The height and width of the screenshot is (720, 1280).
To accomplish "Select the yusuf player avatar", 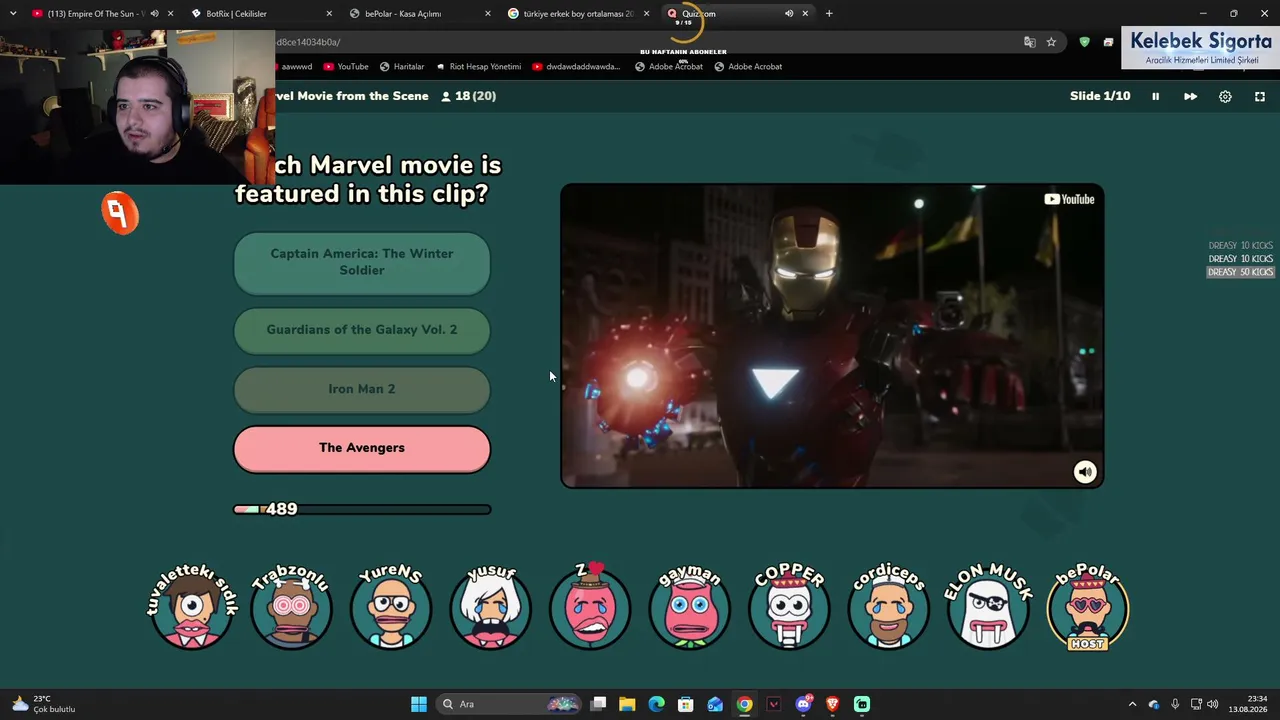I will (x=490, y=606).
